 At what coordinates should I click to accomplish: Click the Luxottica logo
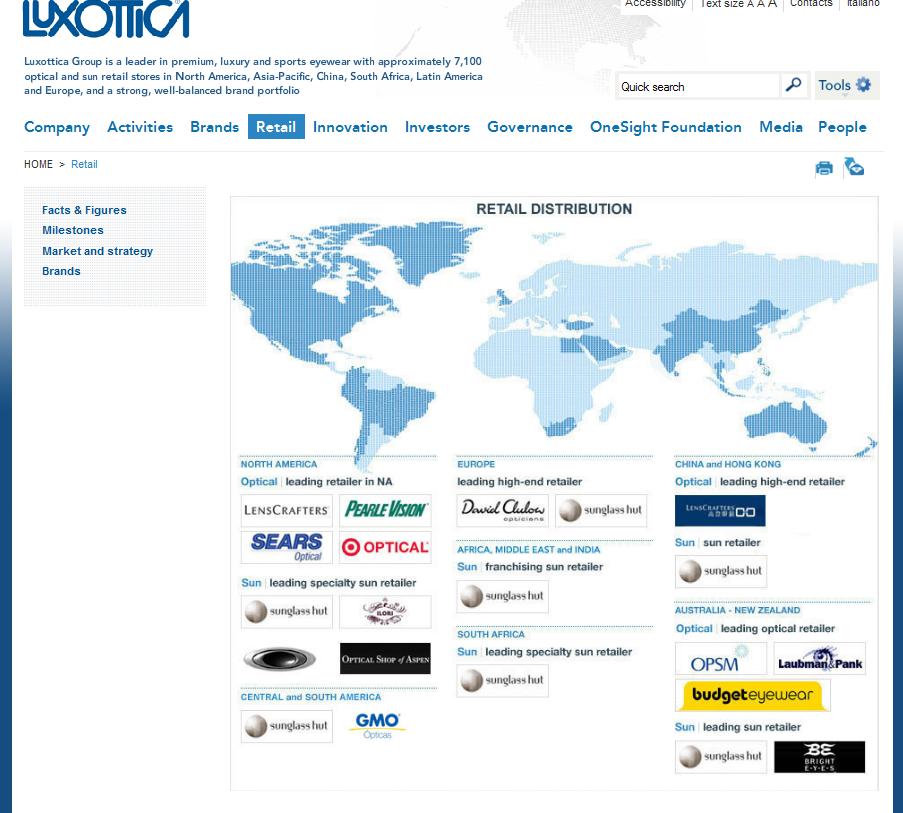click(106, 18)
